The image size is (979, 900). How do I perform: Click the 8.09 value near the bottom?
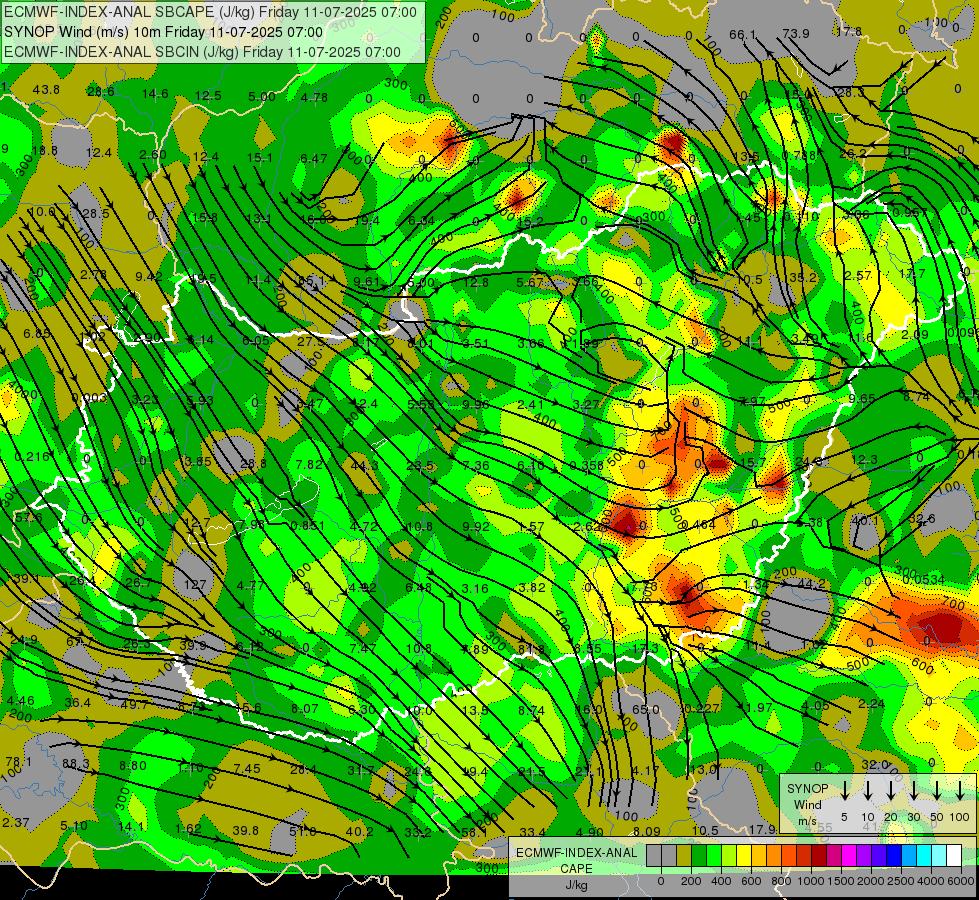coord(646,831)
